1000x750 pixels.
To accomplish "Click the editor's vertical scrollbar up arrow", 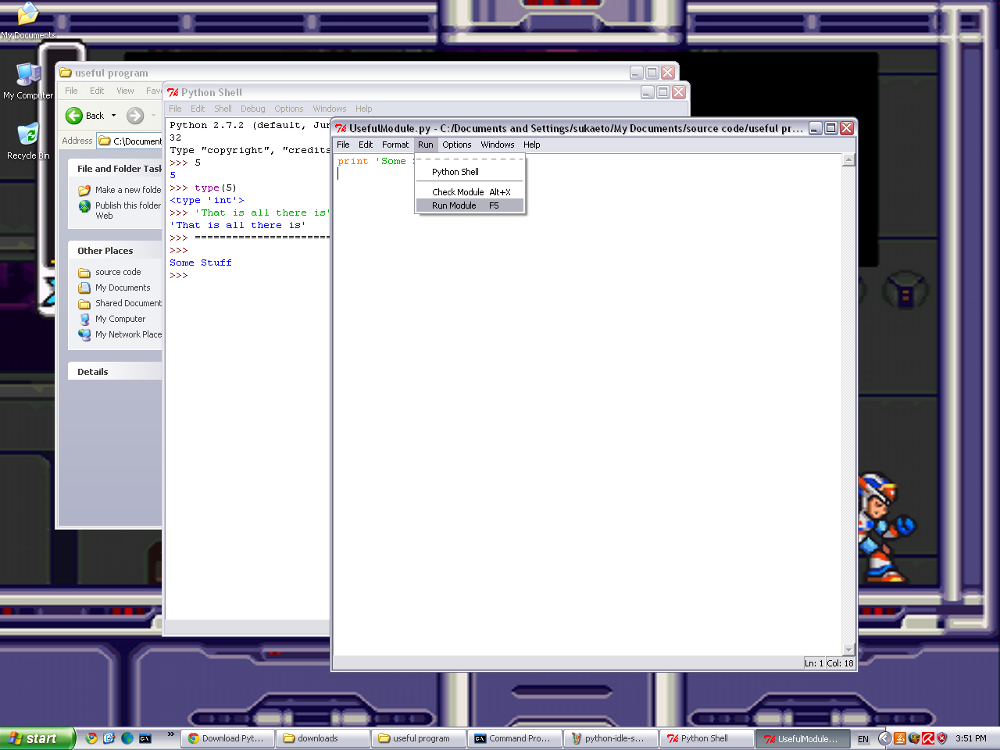I will [849, 160].
